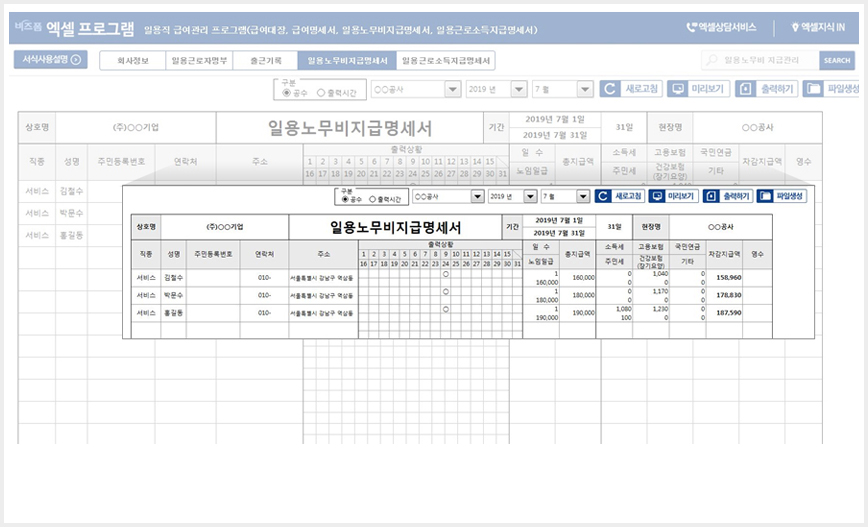Viewport: 868px width, 527px height.
Task: Select the 출력시간 radio button in the enlarged inset
Action: (x=372, y=199)
